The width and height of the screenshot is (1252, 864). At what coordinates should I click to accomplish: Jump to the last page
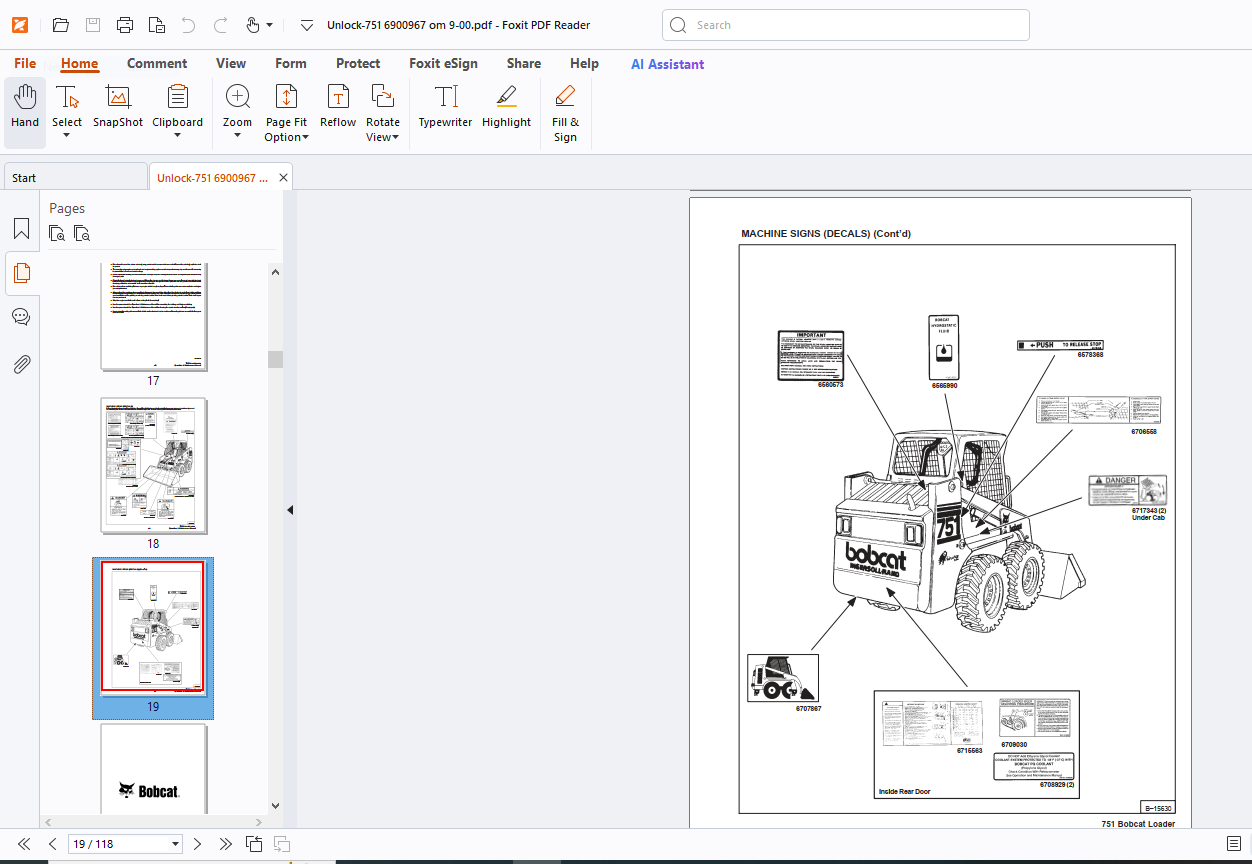coord(226,844)
